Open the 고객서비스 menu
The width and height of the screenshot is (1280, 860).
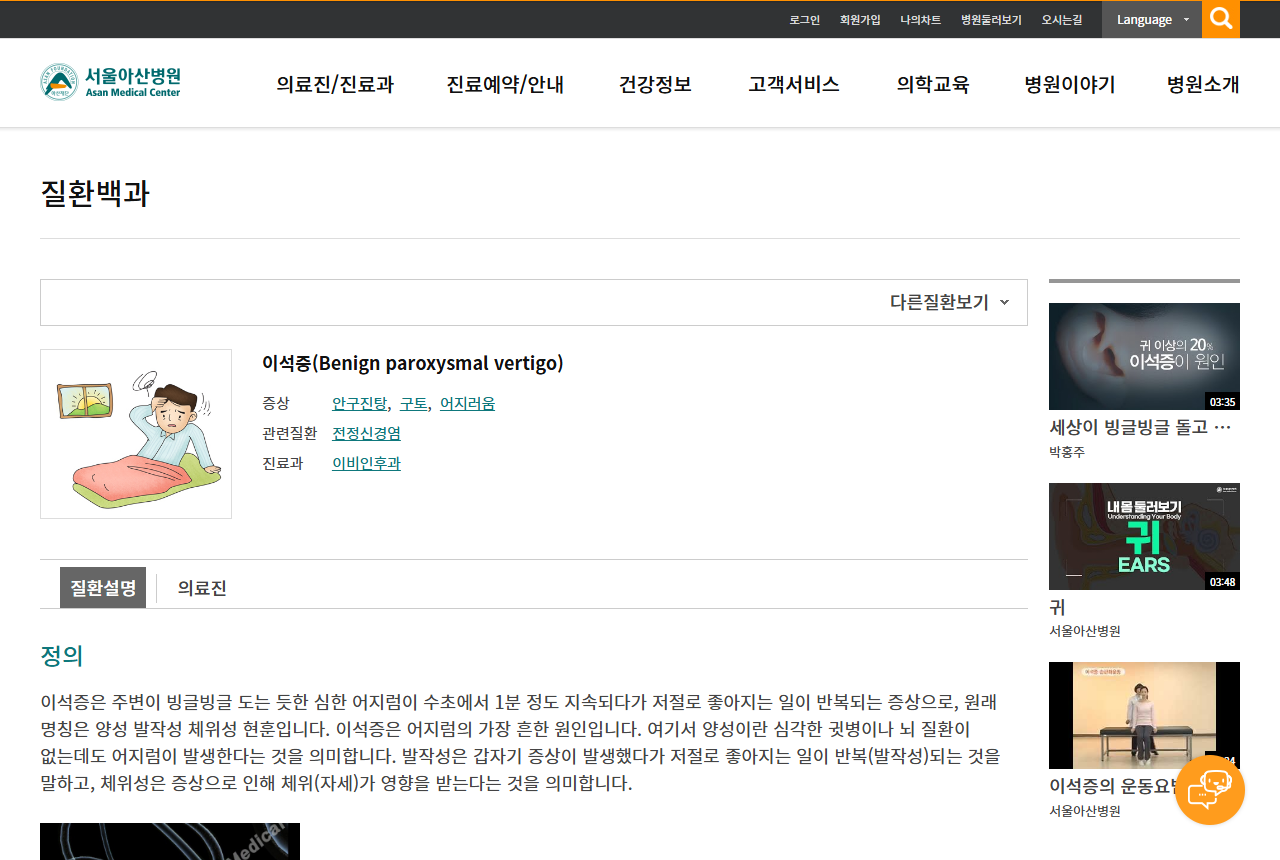[x=794, y=84]
